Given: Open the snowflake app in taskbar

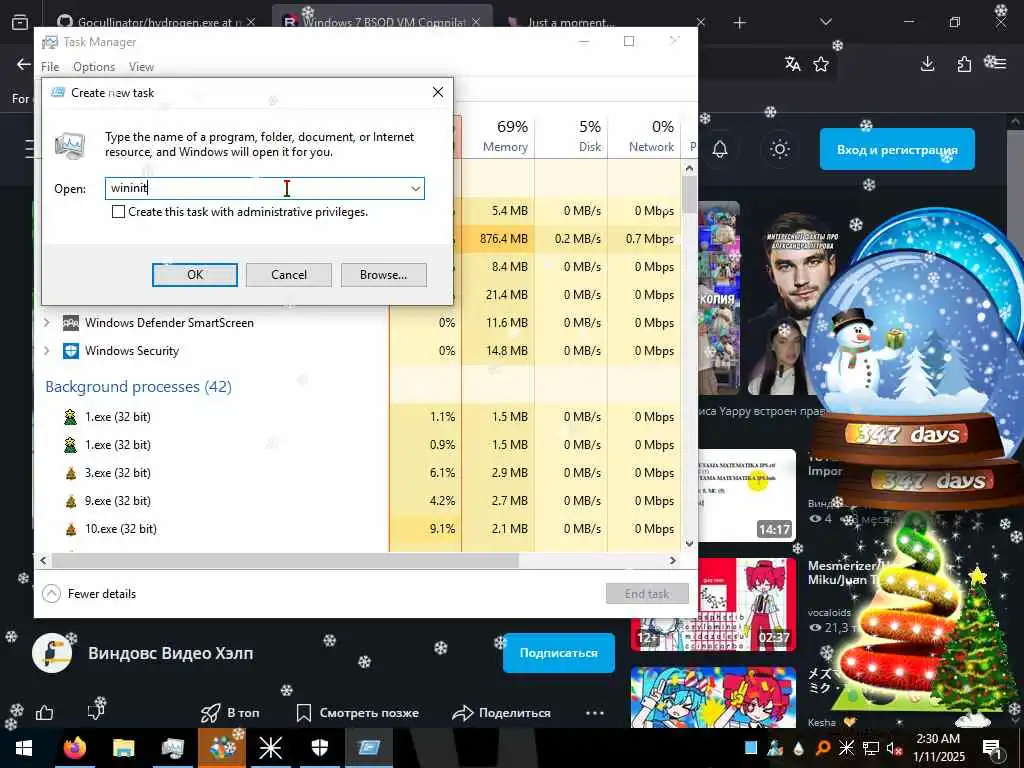Looking at the screenshot, I should point(270,747).
